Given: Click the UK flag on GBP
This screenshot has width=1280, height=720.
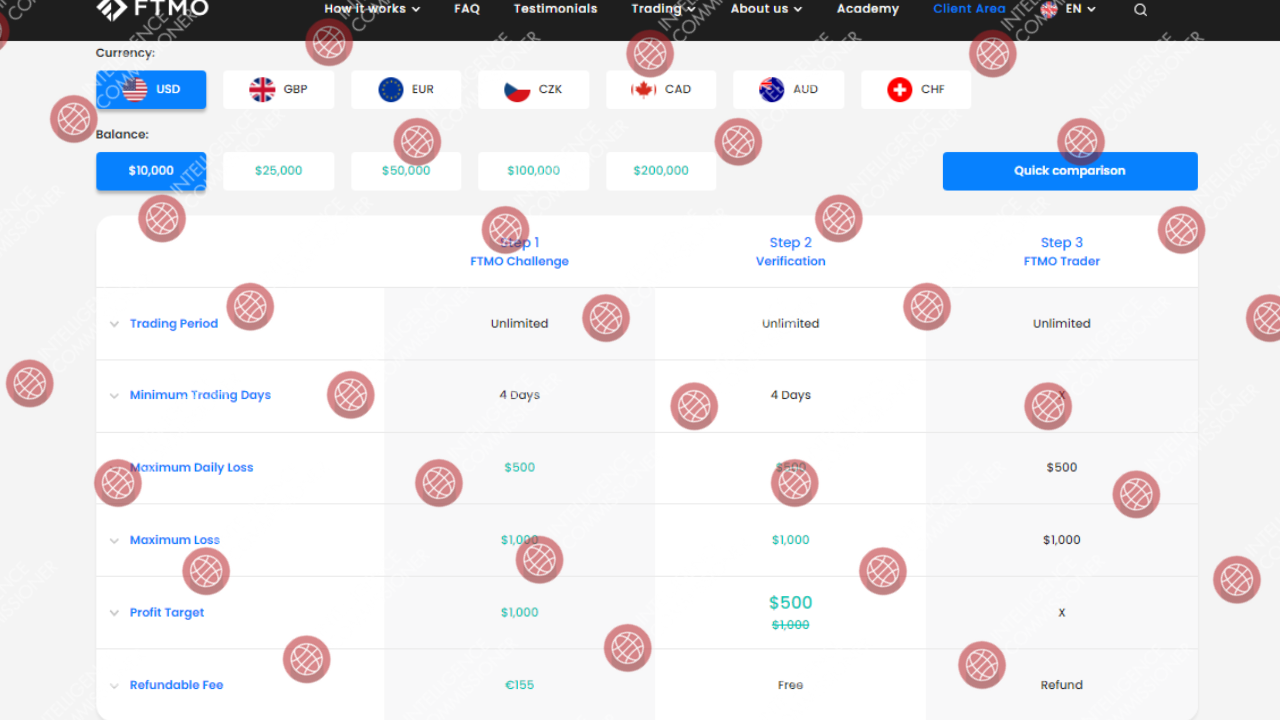Looking at the screenshot, I should click(262, 89).
